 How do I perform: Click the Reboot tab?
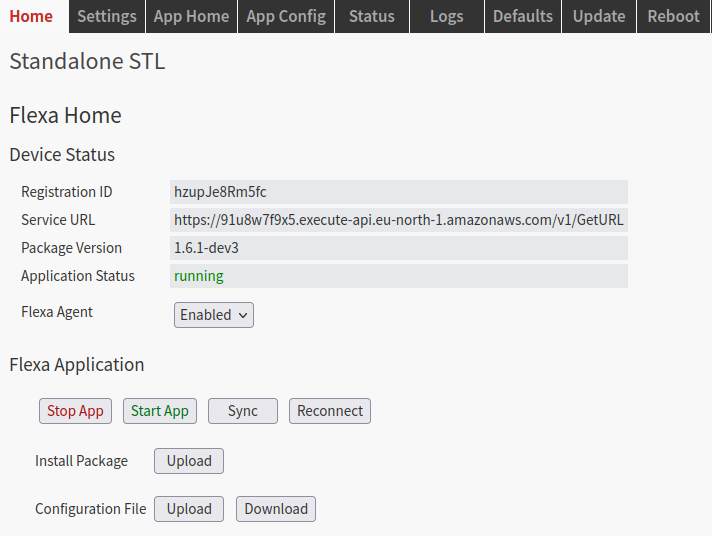tap(673, 16)
